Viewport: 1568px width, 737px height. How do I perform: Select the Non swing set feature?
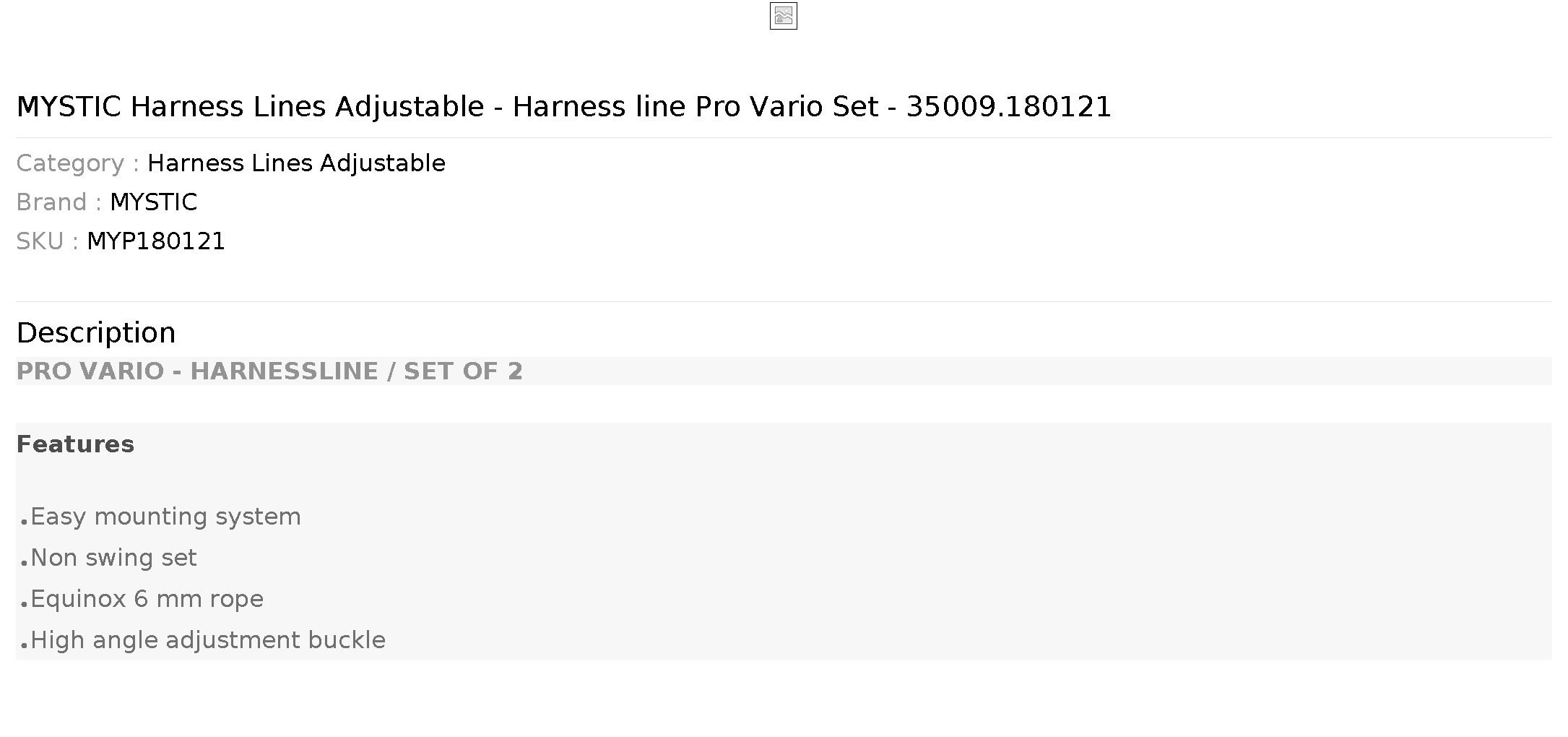(x=113, y=559)
